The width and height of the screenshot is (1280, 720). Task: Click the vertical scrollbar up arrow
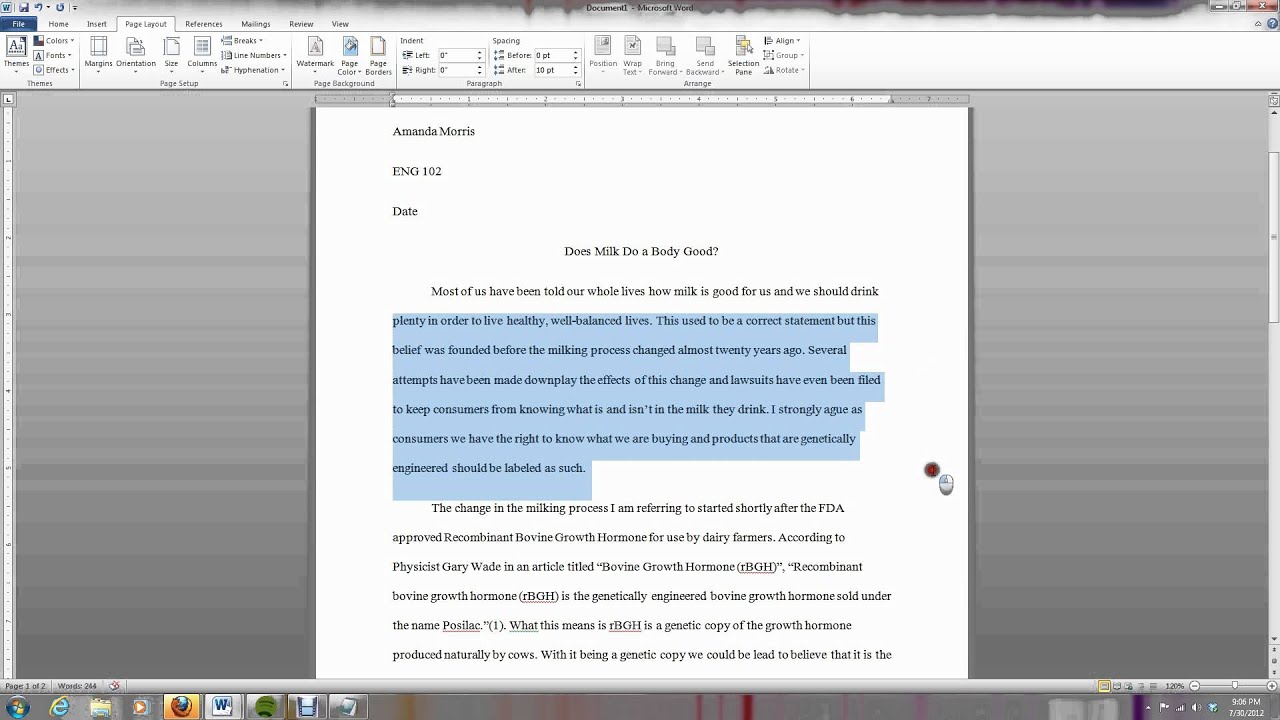(1273, 111)
